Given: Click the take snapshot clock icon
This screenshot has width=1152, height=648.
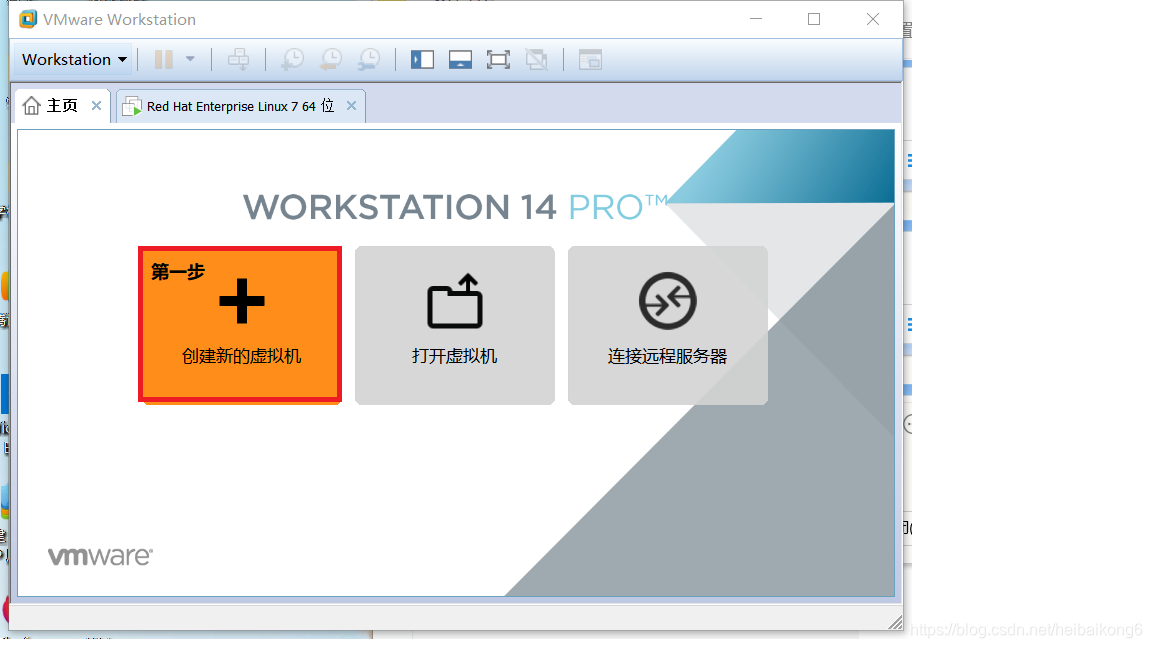Looking at the screenshot, I should point(292,60).
